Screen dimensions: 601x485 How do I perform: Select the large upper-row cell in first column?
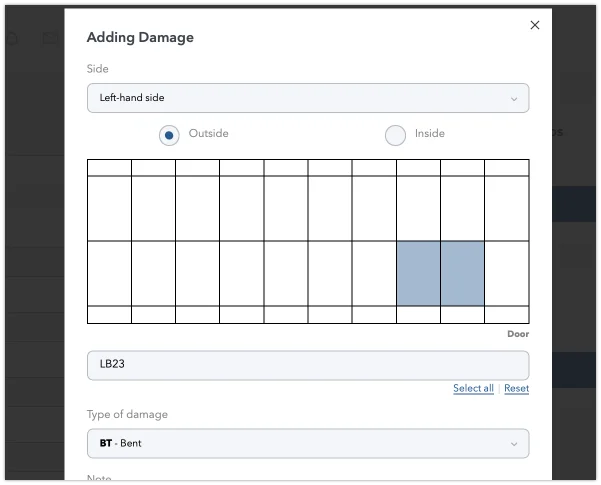pyautogui.click(x=109, y=208)
